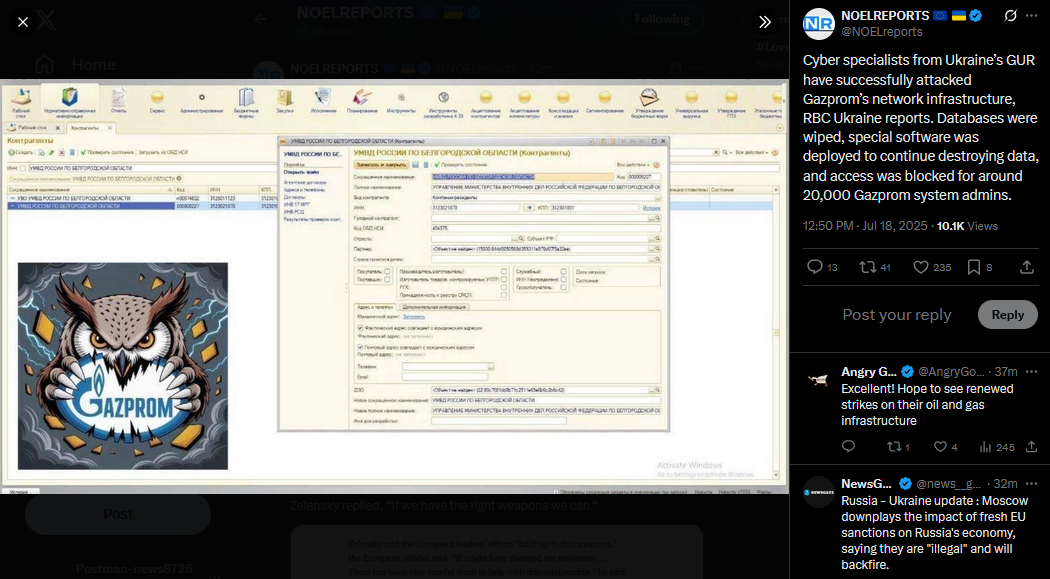Share the NOELREPORTS post

coord(1027,267)
